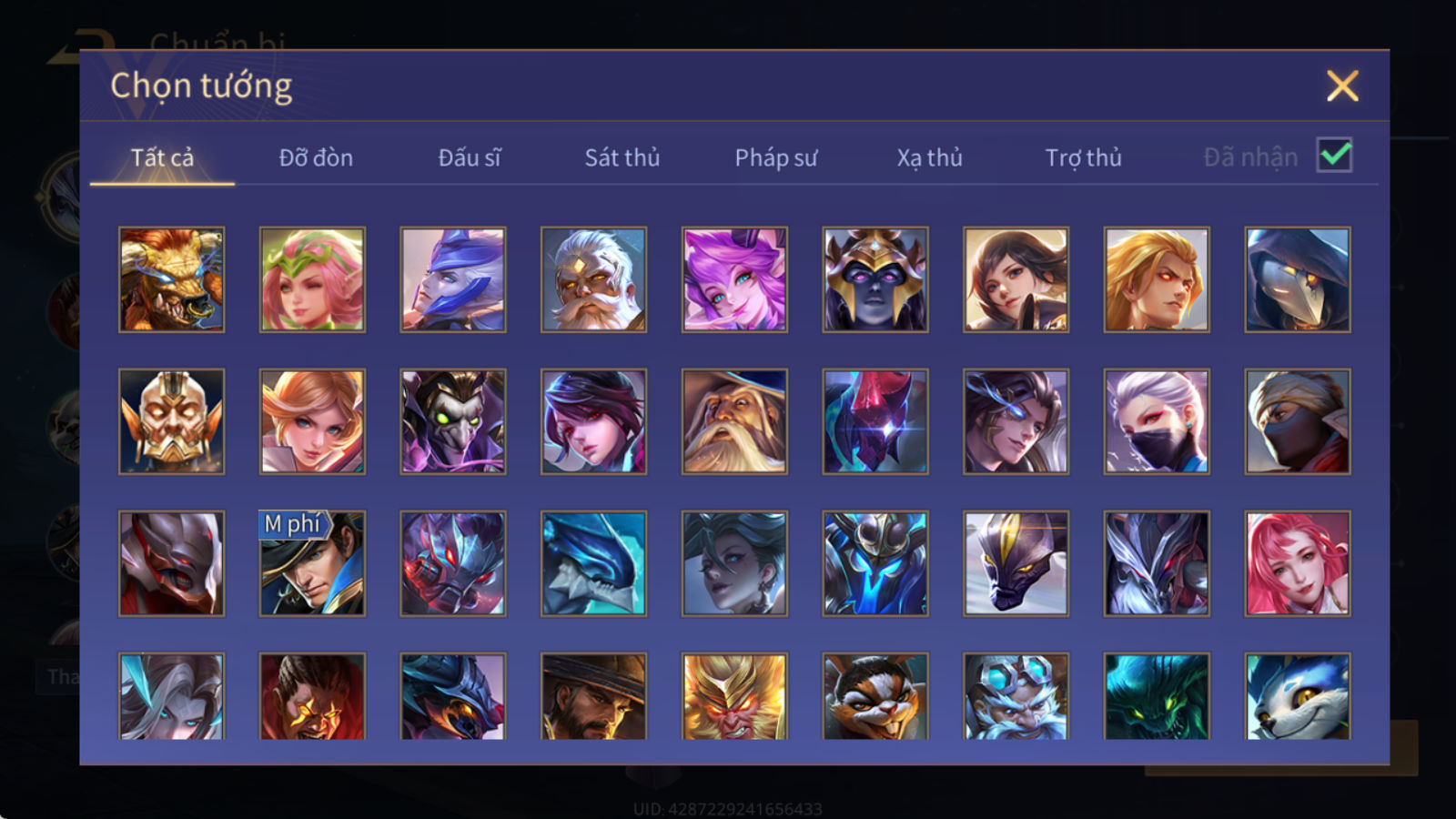
Task: Close the 'Chọn tướng' dialog
Action: (x=1342, y=86)
